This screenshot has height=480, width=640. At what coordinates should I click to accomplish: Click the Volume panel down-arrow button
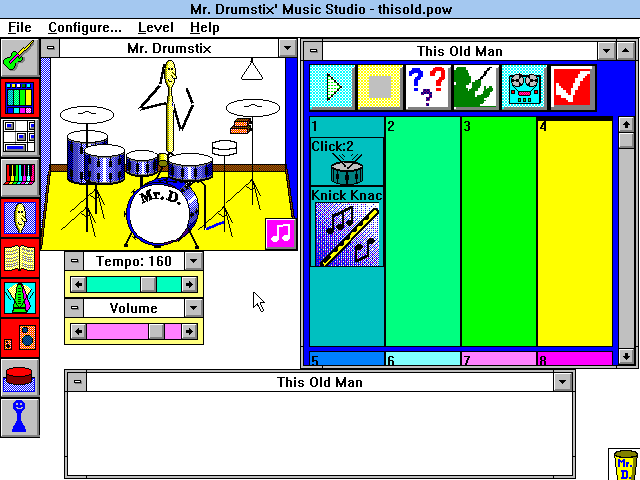pyautogui.click(x=193, y=308)
